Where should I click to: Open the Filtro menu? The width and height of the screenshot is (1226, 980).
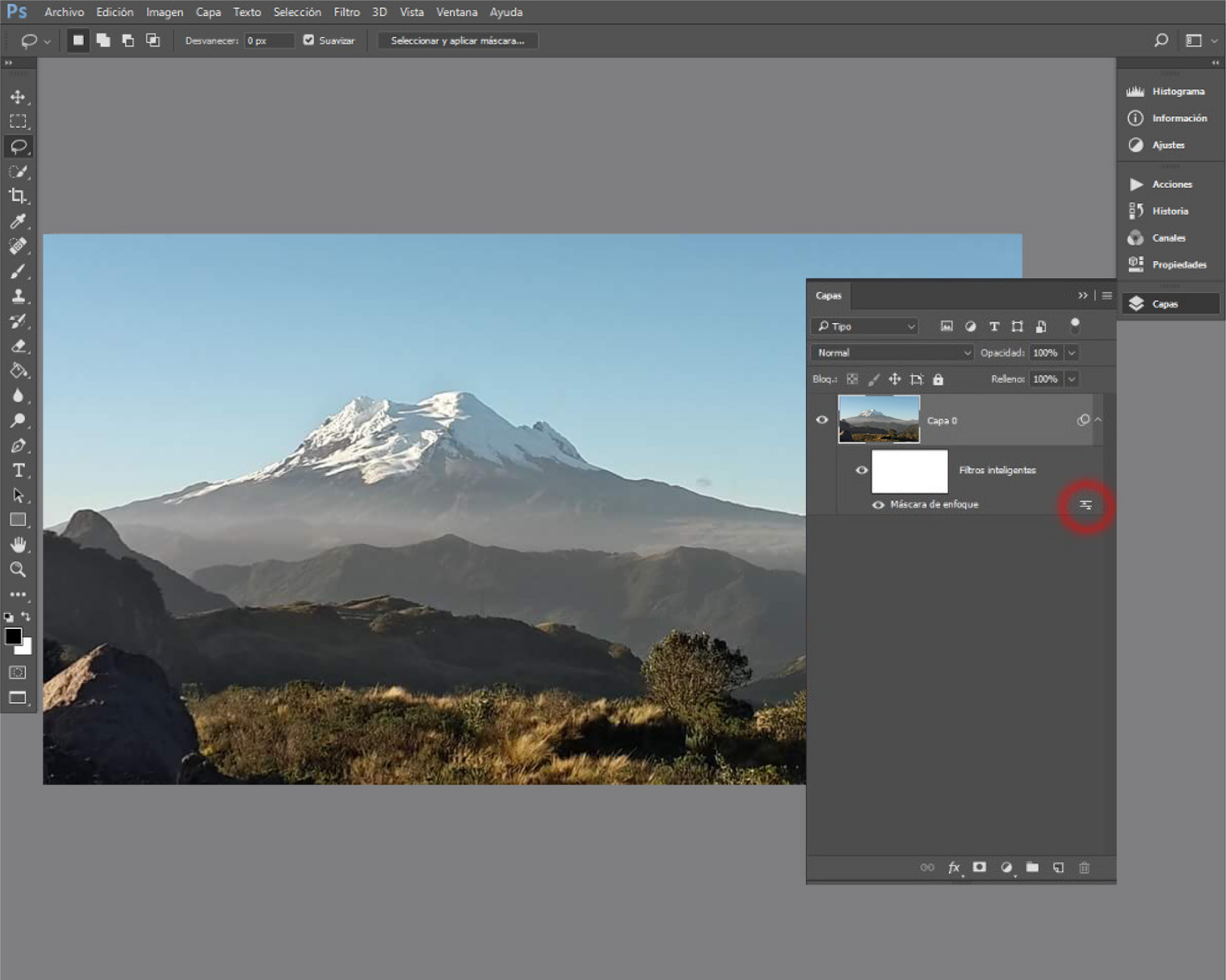tap(346, 12)
